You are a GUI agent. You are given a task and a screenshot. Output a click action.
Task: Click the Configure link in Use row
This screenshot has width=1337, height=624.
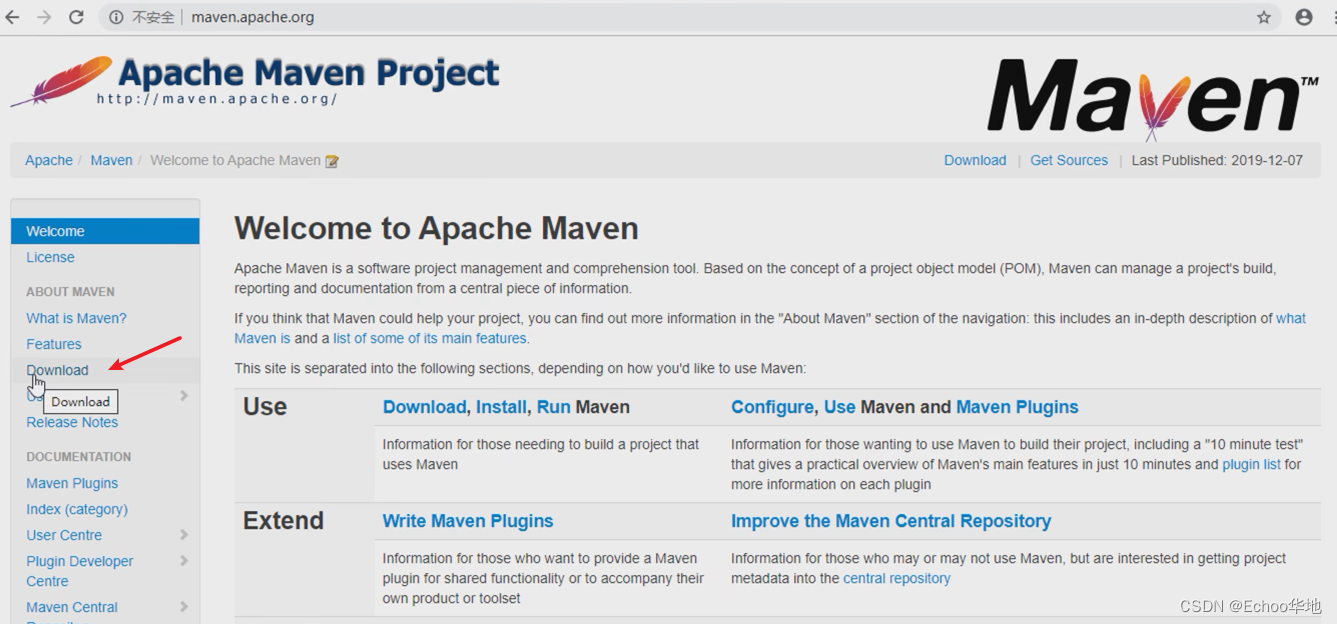[772, 407]
